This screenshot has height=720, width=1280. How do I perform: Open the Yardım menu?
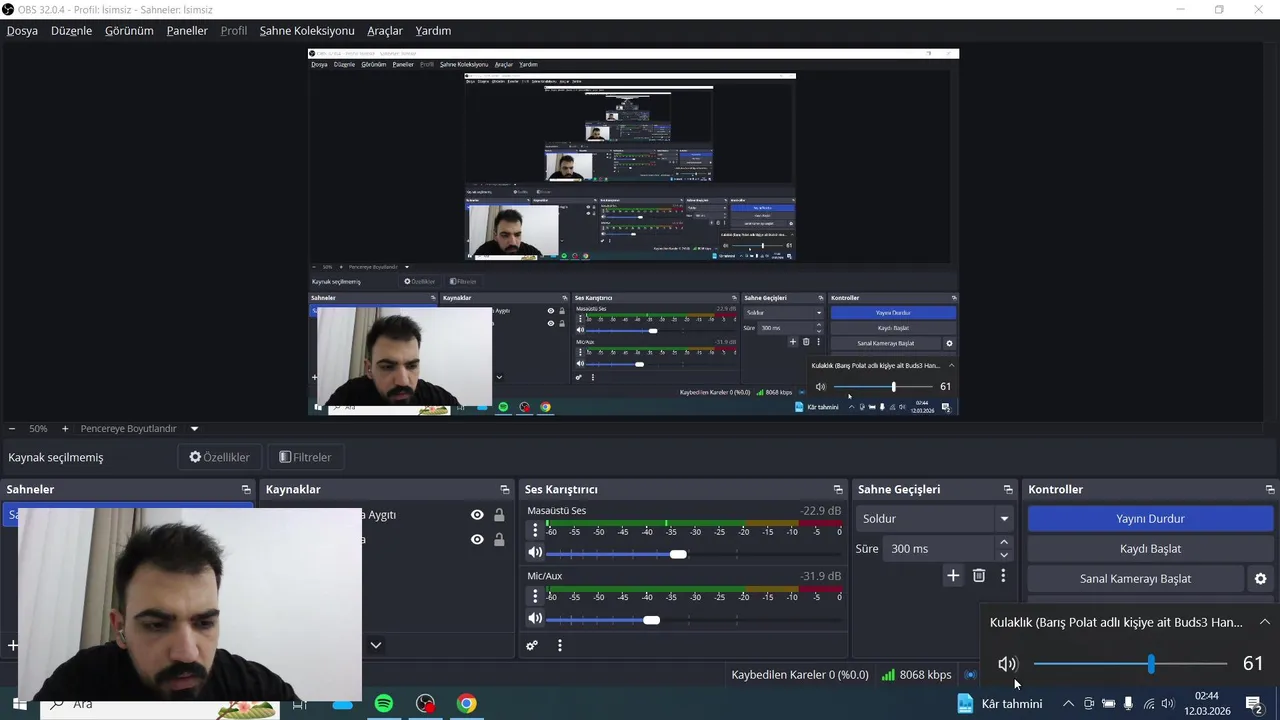(433, 31)
